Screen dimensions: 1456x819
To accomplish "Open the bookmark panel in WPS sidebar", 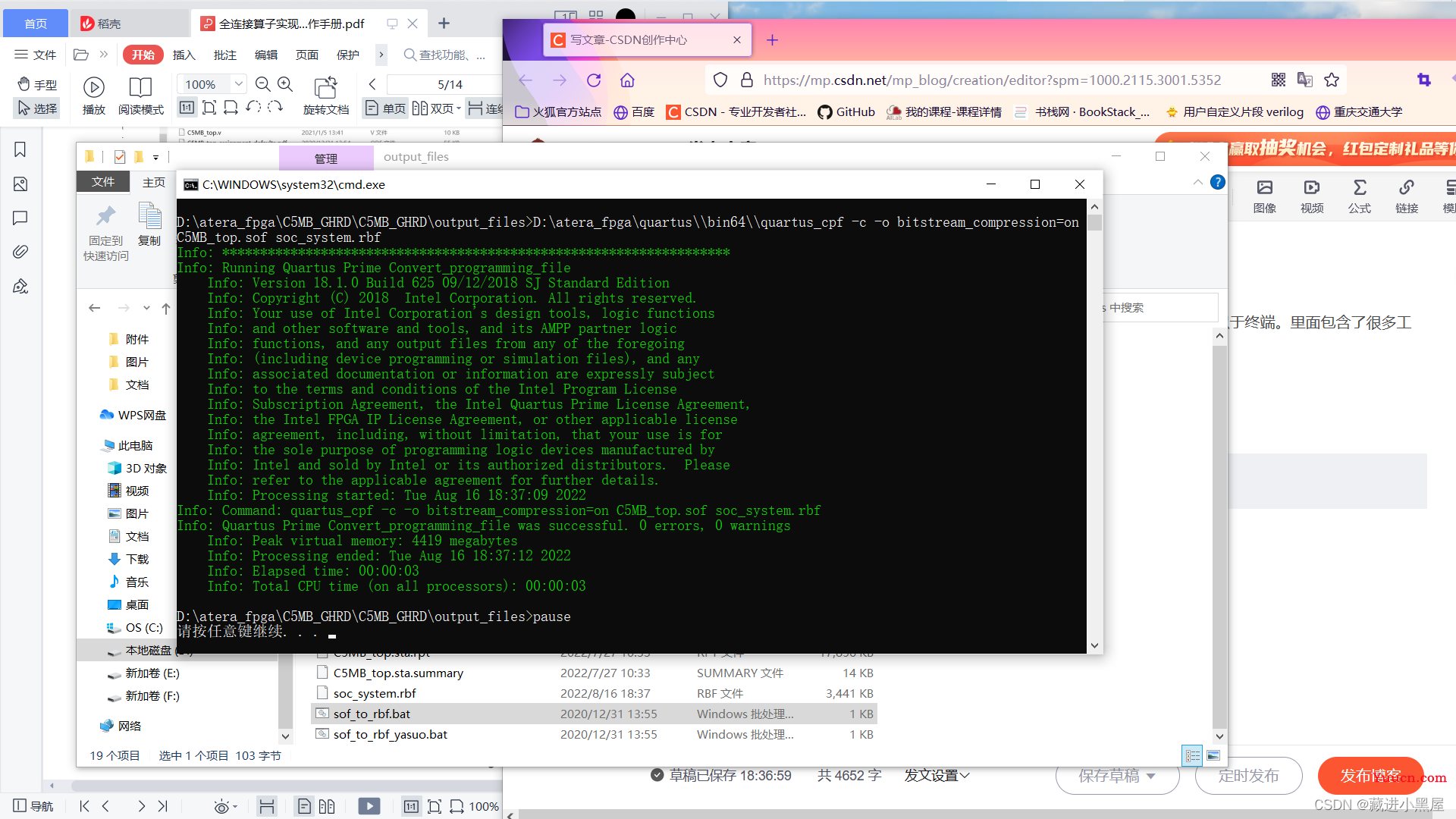I will point(20,149).
